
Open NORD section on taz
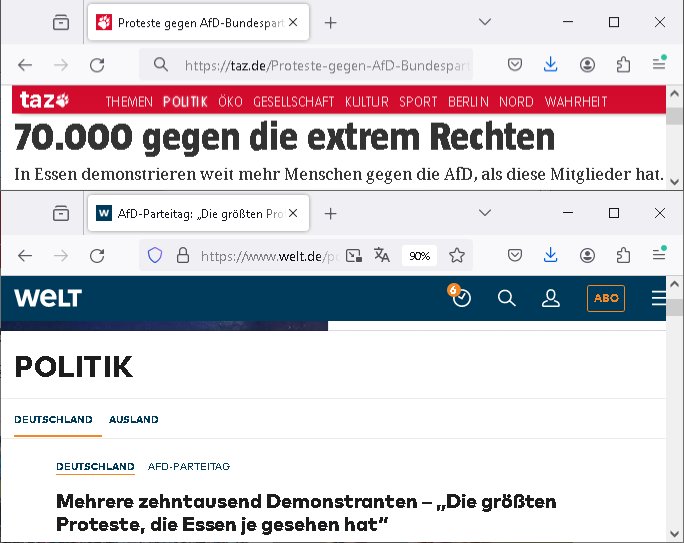click(x=516, y=102)
